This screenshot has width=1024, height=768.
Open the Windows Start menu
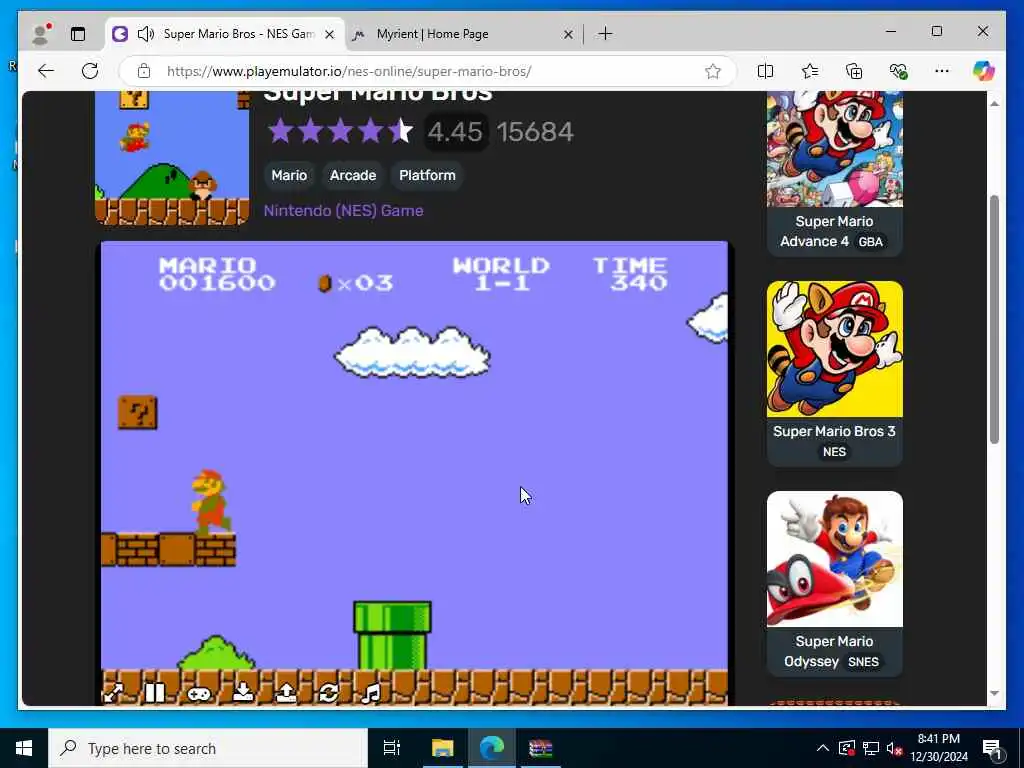point(24,748)
